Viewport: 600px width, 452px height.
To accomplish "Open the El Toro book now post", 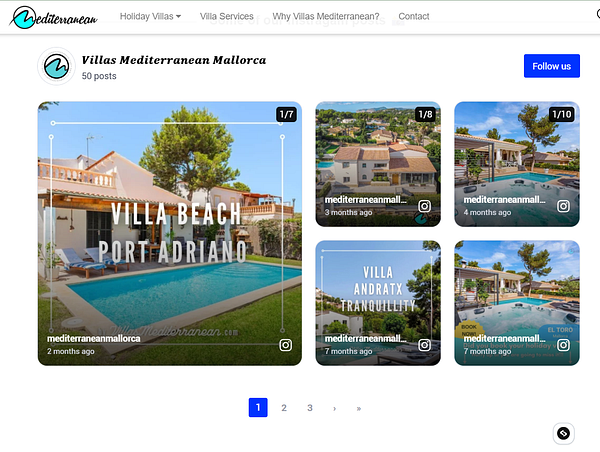I will [517, 303].
